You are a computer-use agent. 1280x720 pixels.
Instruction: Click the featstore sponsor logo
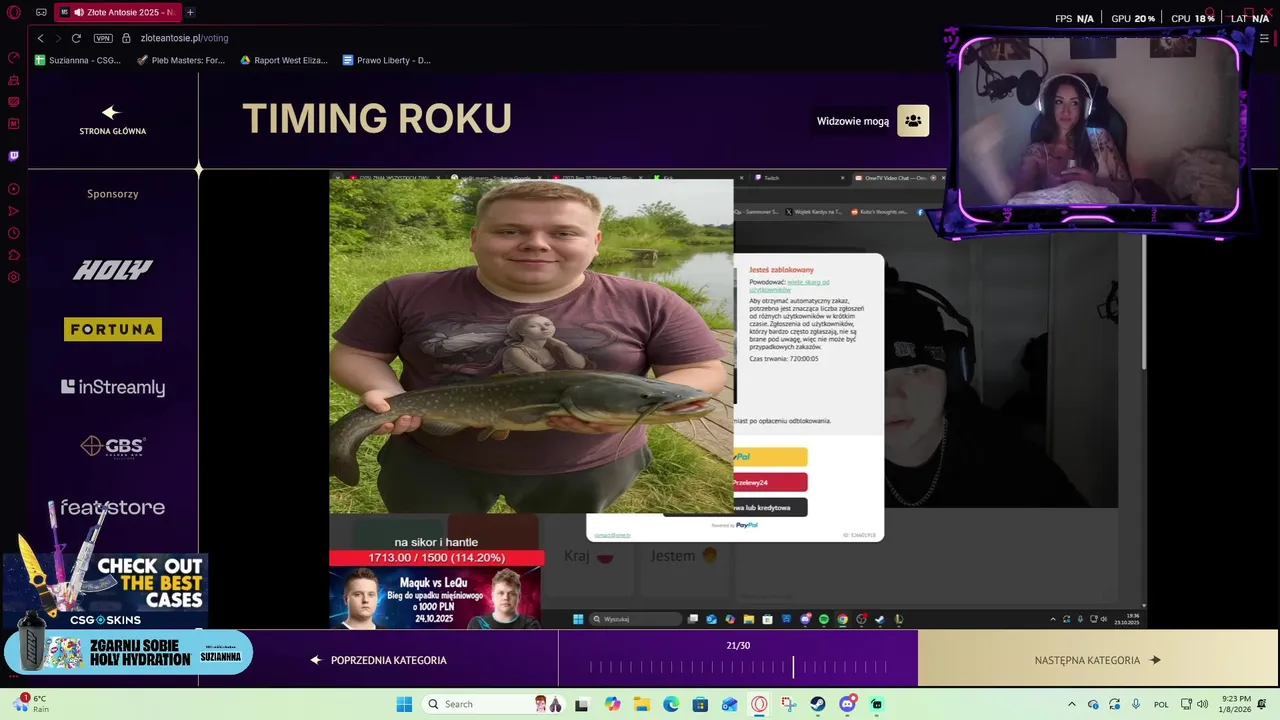coord(113,507)
